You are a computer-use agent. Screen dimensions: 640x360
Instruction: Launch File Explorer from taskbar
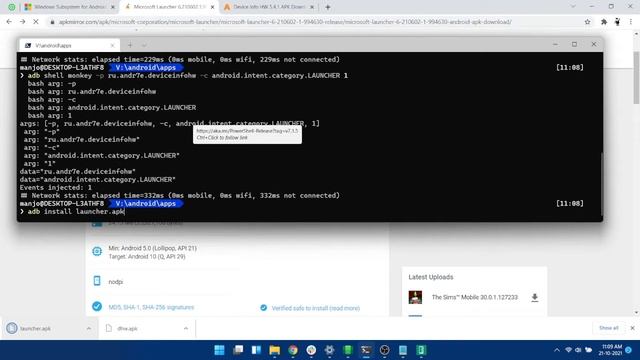coord(275,350)
